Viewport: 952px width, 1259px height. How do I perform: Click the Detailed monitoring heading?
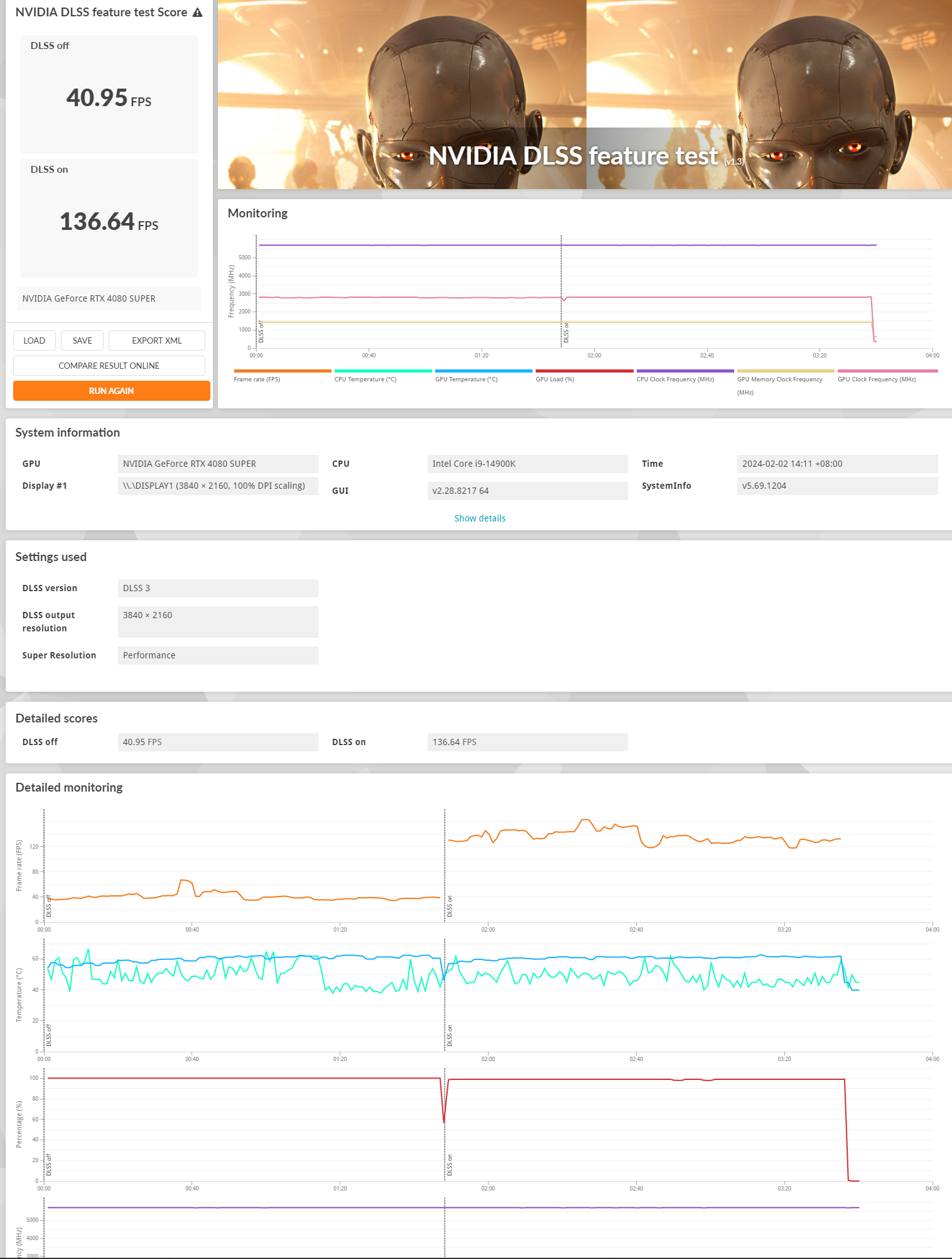coord(69,787)
